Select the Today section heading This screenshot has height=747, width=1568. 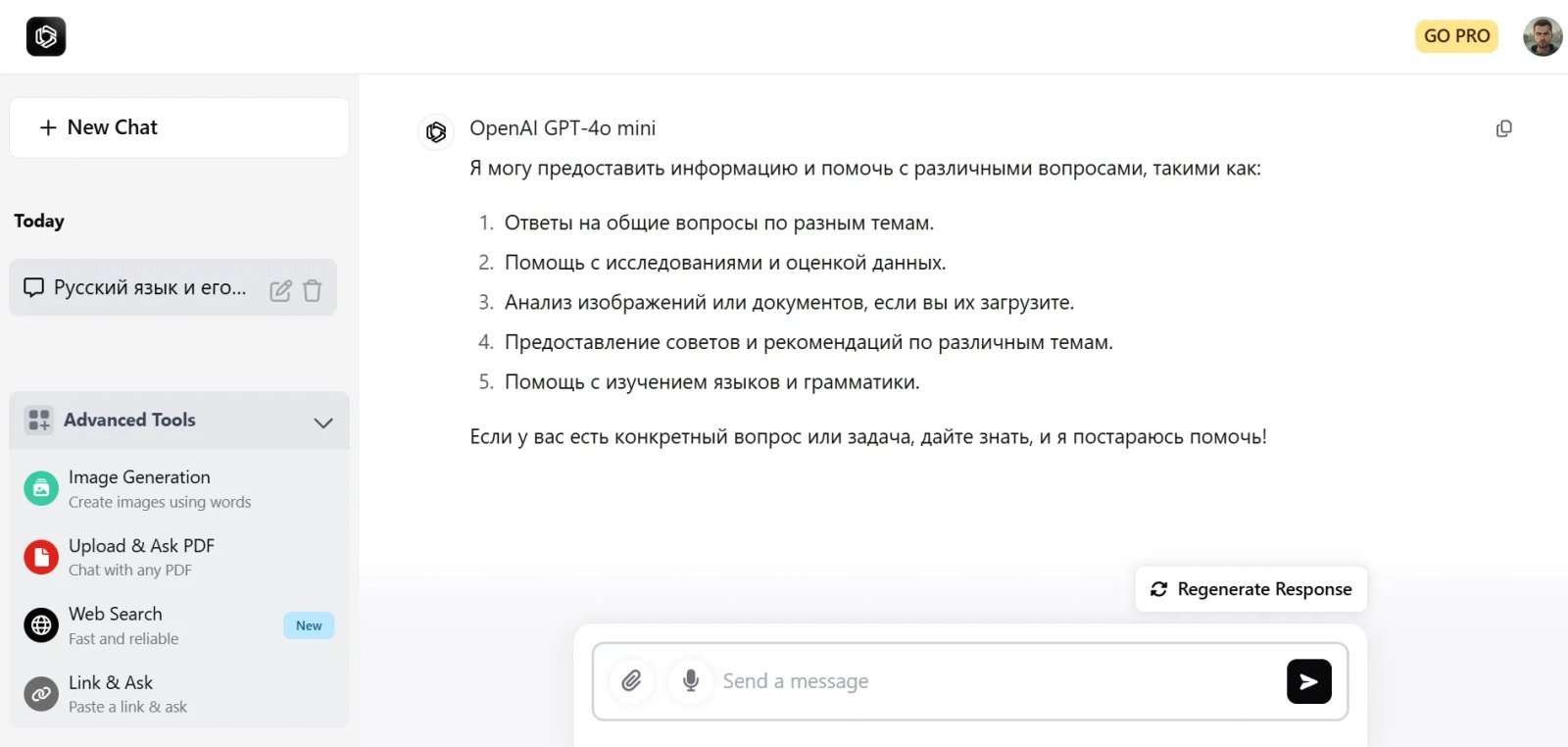coord(39,221)
